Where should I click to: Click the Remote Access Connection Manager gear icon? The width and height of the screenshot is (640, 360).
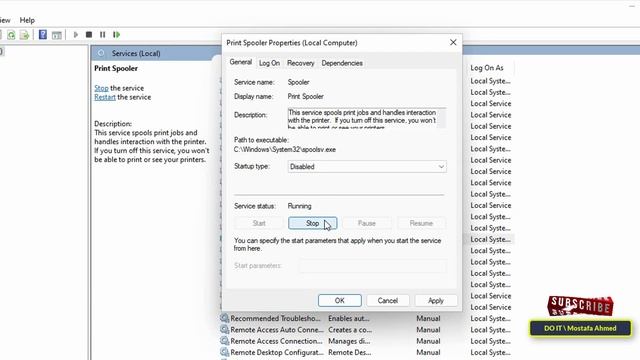224,340
